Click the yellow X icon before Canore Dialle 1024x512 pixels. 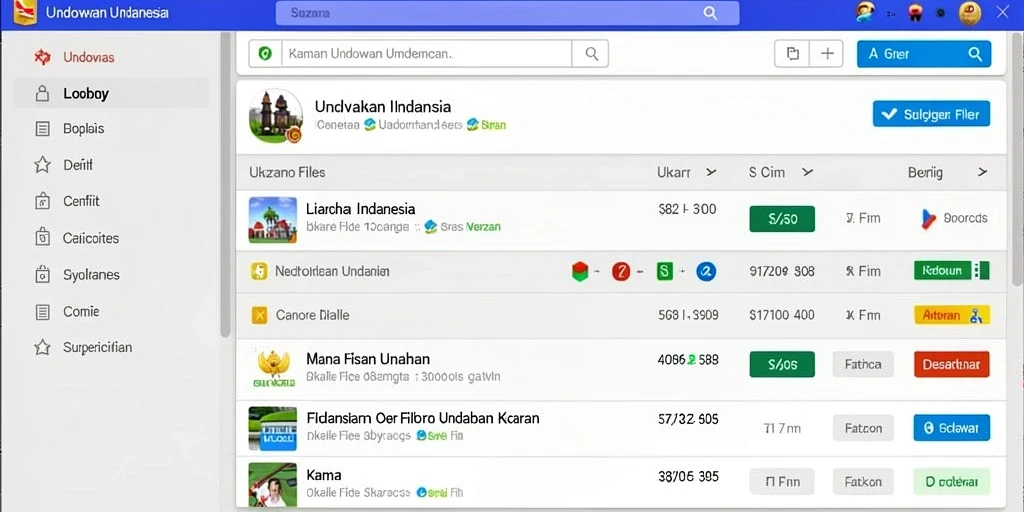coord(259,315)
